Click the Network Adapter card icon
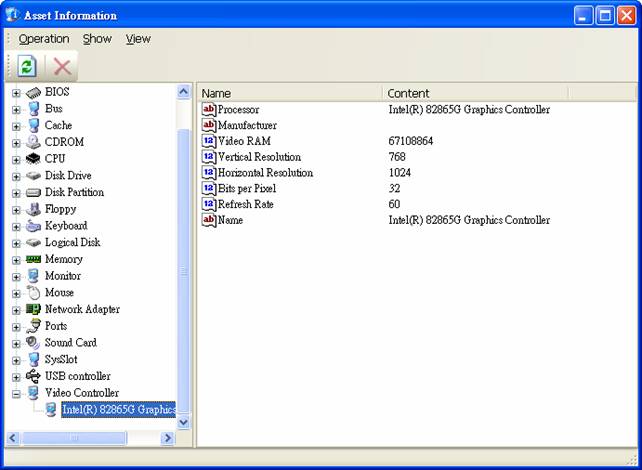Image resolution: width=642 pixels, height=470 pixels. pos(34,310)
